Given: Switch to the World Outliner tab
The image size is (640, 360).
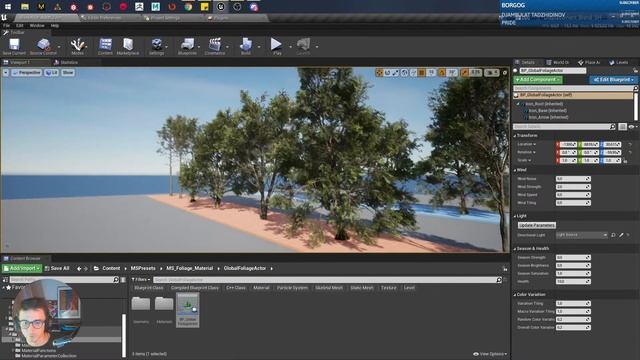Looking at the screenshot, I should [x=558, y=62].
